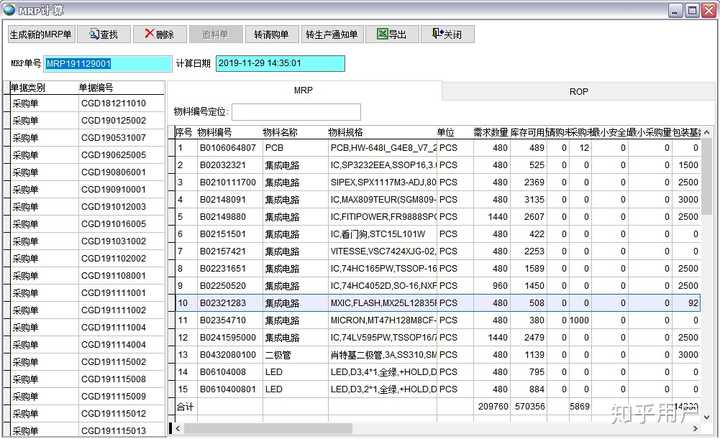Click material number B0610400801
This screenshot has height=439, width=720.
[228, 389]
